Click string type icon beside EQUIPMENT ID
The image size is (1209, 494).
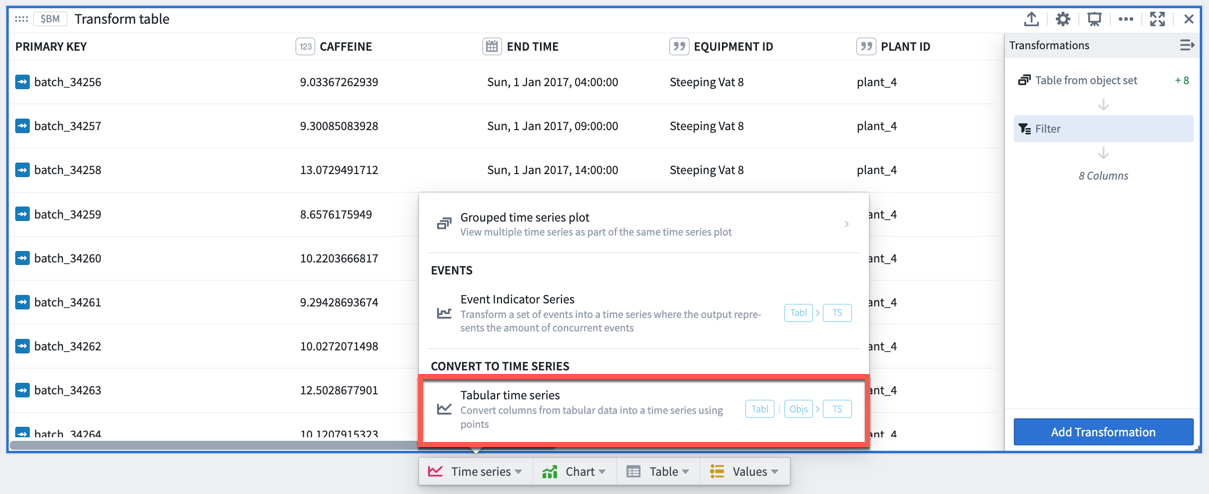(x=679, y=46)
